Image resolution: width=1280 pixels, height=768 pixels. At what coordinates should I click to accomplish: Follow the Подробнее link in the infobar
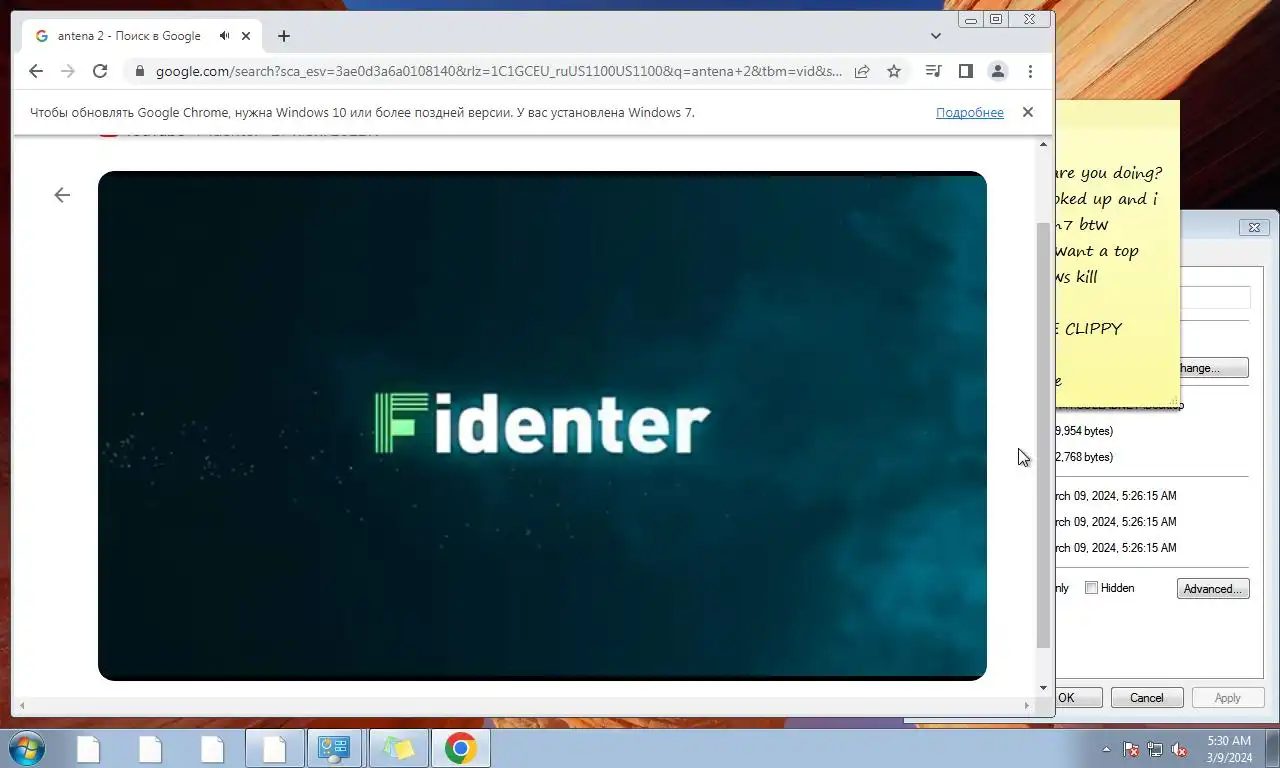970,113
